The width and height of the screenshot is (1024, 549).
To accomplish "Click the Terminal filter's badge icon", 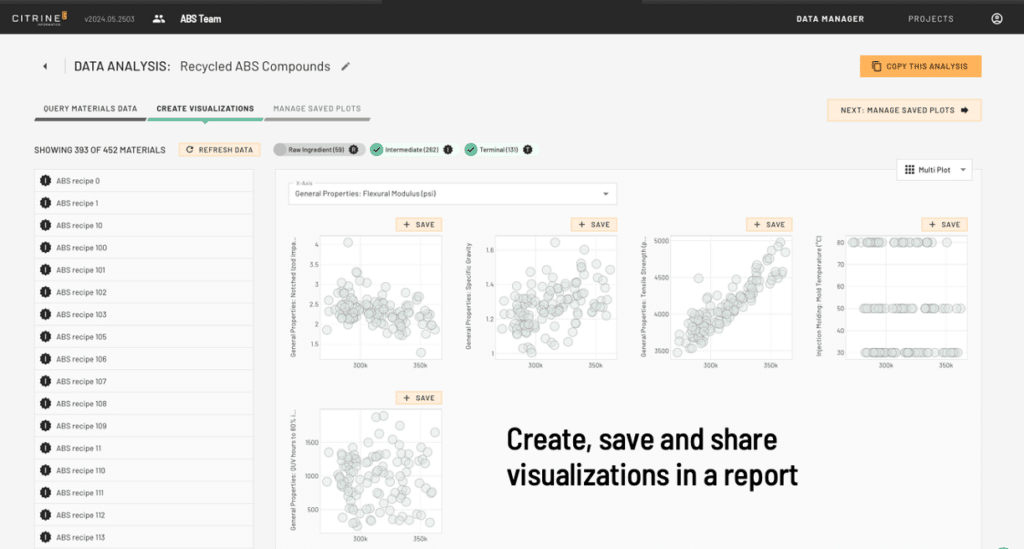I will [527, 150].
